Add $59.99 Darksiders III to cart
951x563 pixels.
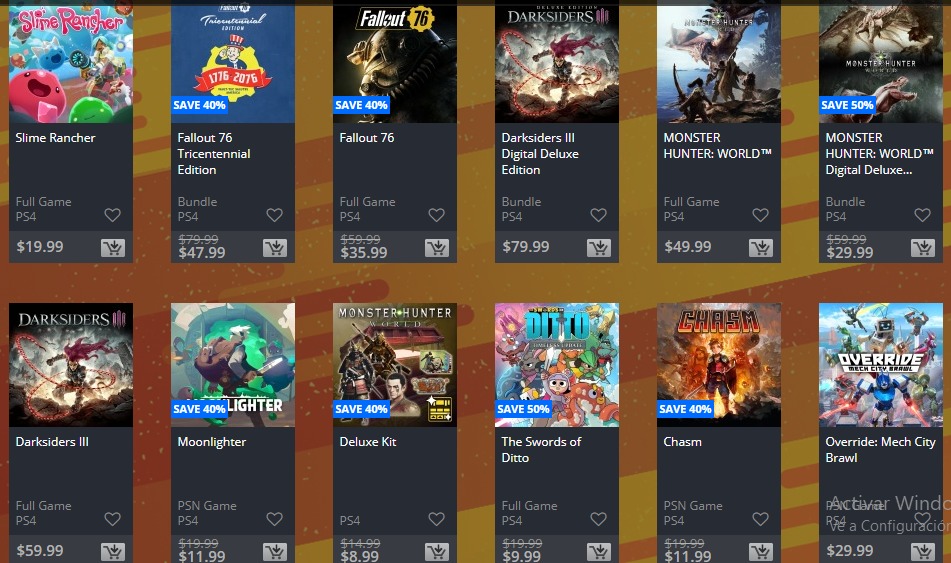click(113, 551)
